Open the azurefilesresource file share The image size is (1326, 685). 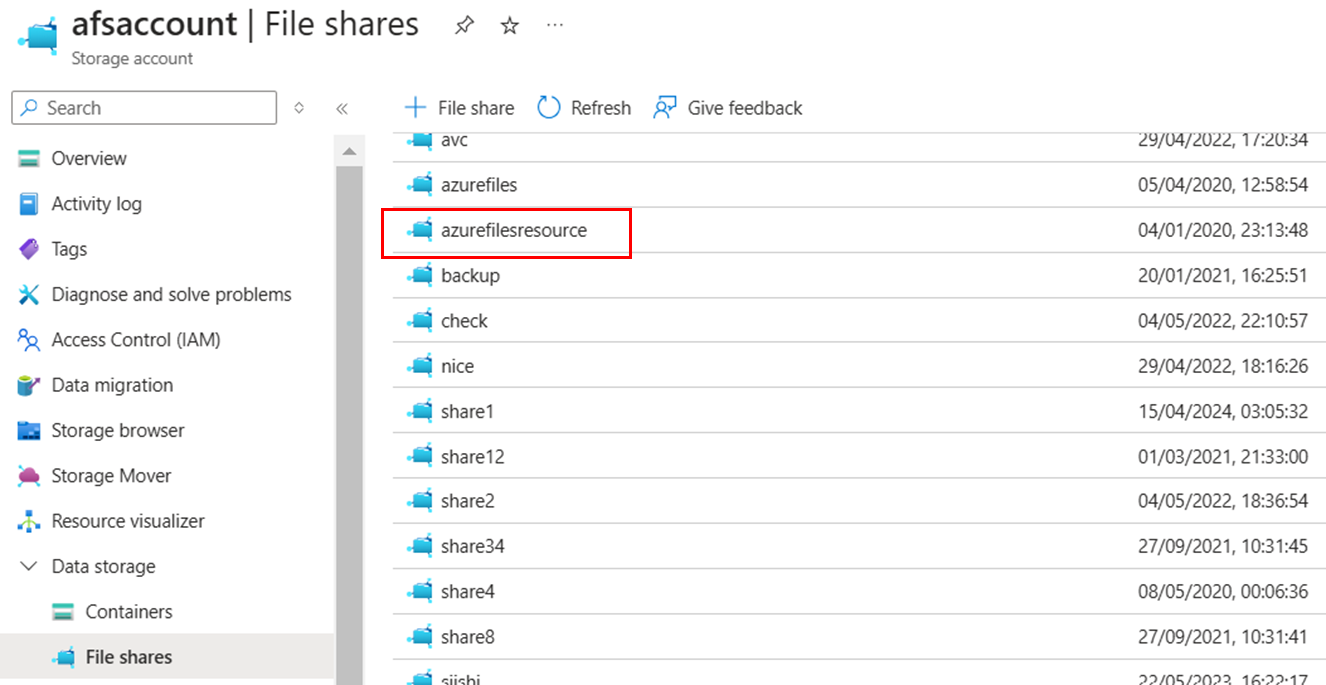[x=513, y=229]
